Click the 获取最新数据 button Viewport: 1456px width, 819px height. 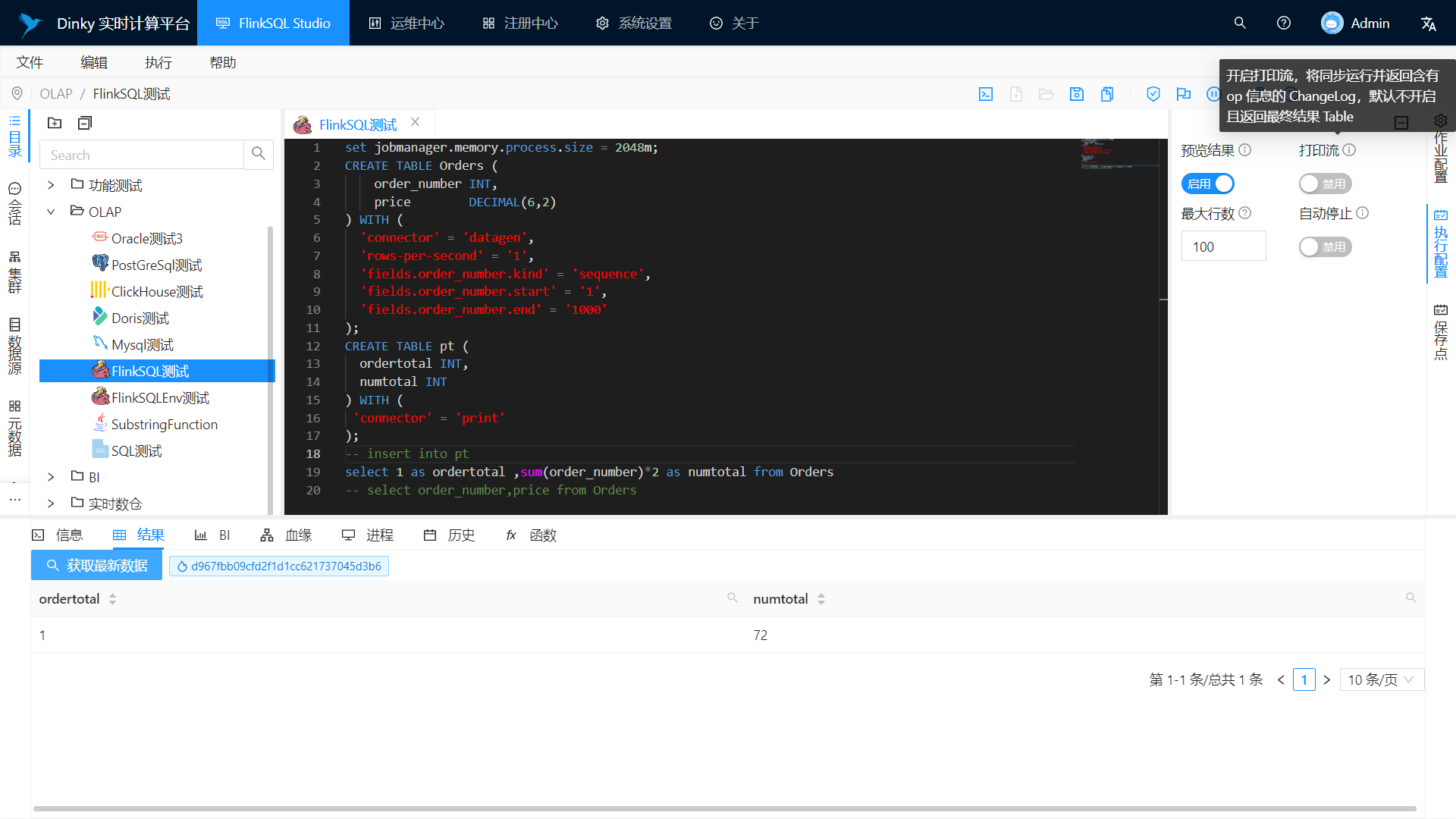[x=96, y=565]
